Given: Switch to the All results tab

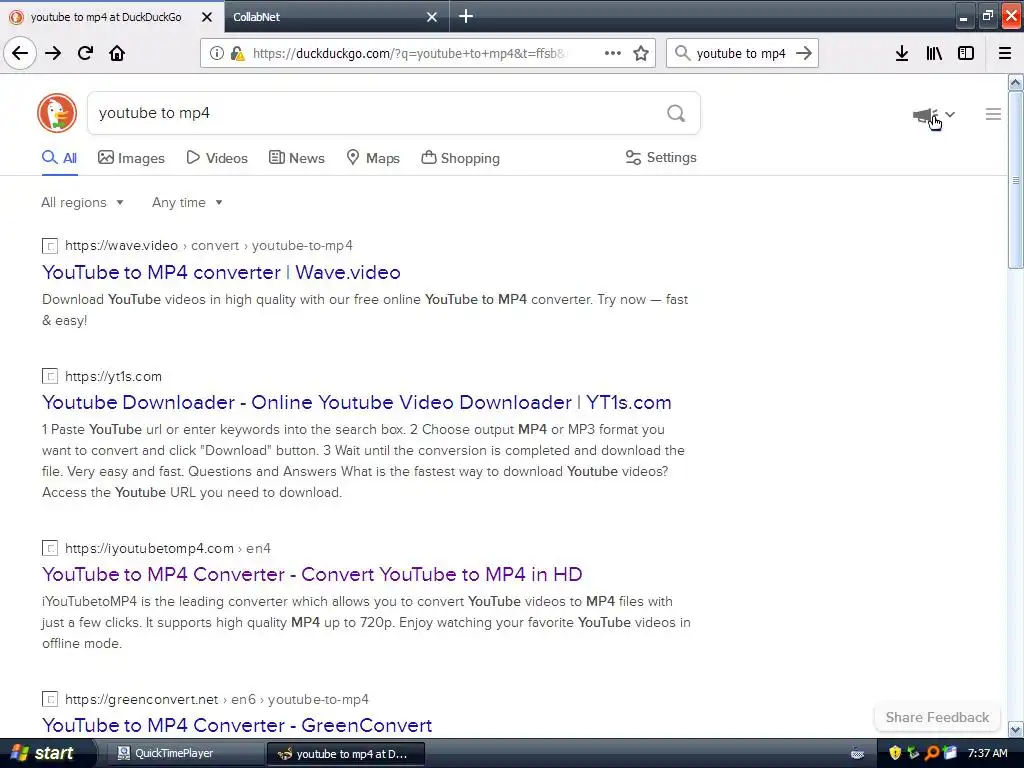Looking at the screenshot, I should [x=59, y=157].
